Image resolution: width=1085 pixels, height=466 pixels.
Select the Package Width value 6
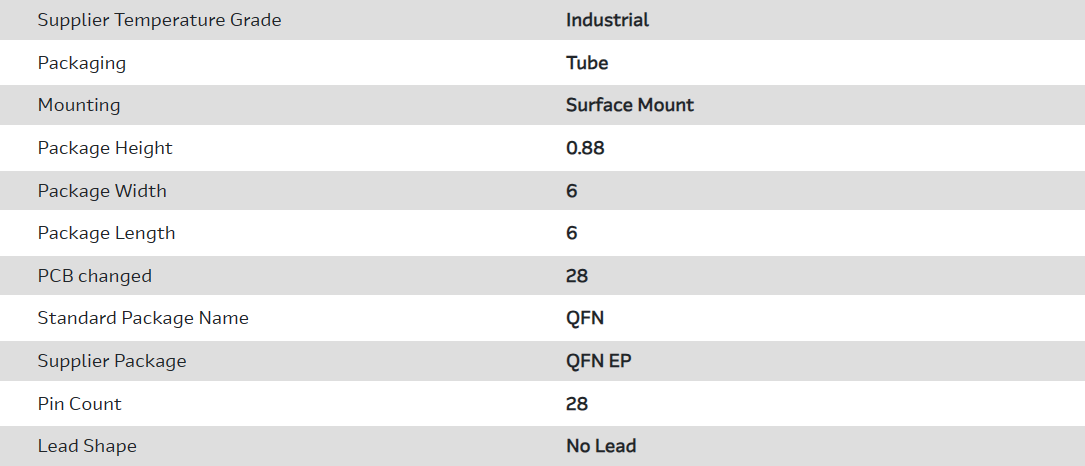(x=572, y=190)
